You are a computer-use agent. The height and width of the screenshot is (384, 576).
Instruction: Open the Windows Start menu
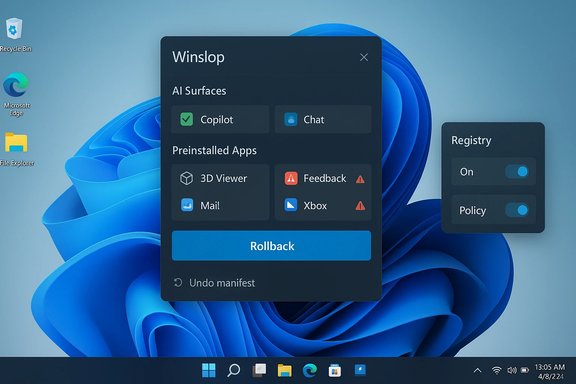pyautogui.click(x=209, y=370)
